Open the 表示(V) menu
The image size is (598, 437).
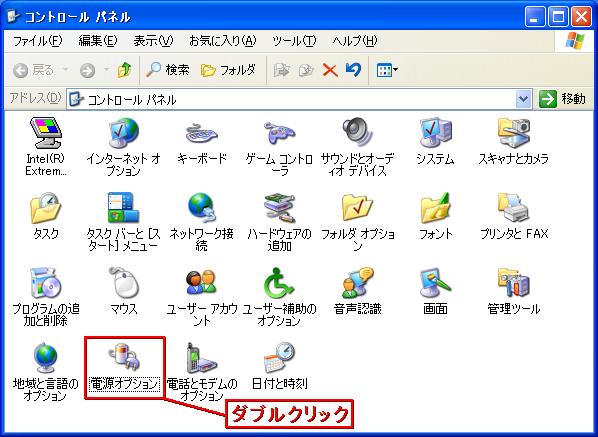[x=153, y=40]
